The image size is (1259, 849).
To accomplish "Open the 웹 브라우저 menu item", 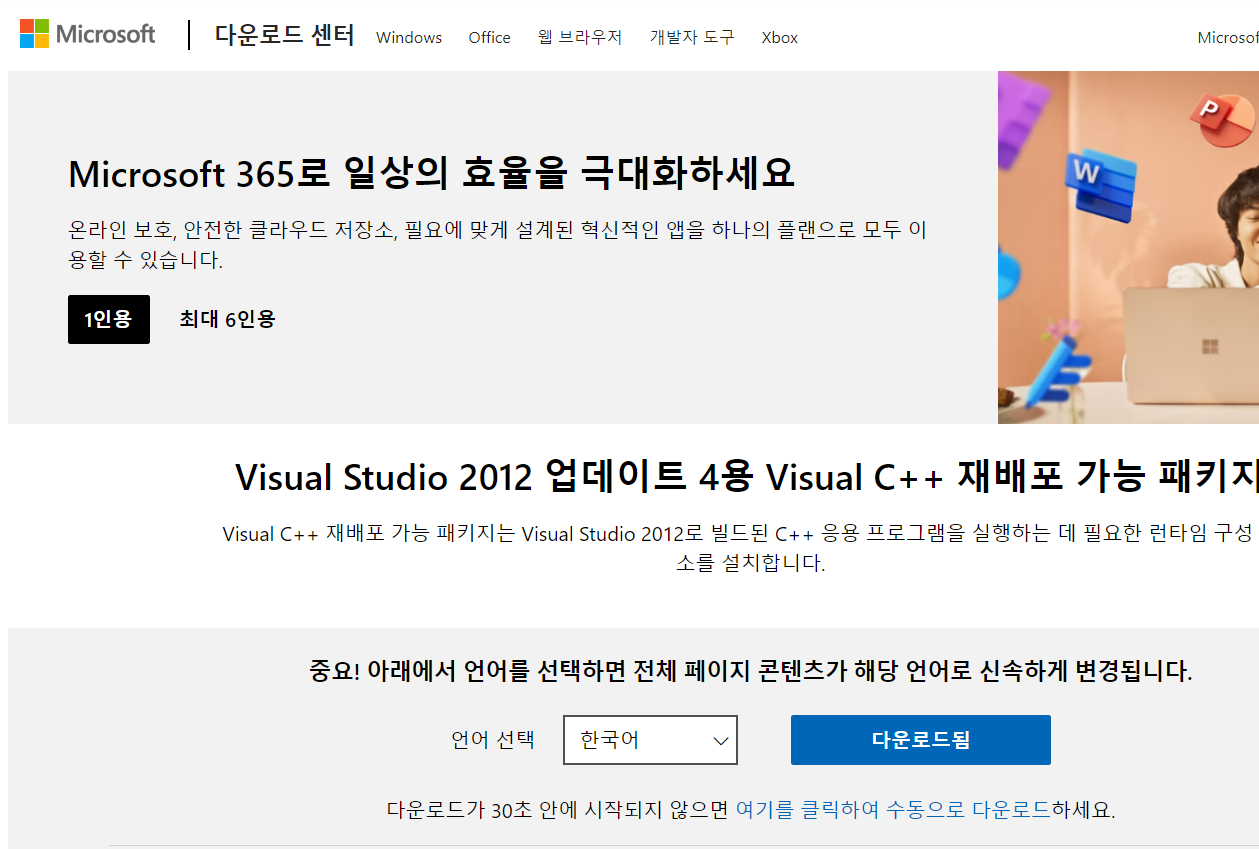I will [580, 38].
